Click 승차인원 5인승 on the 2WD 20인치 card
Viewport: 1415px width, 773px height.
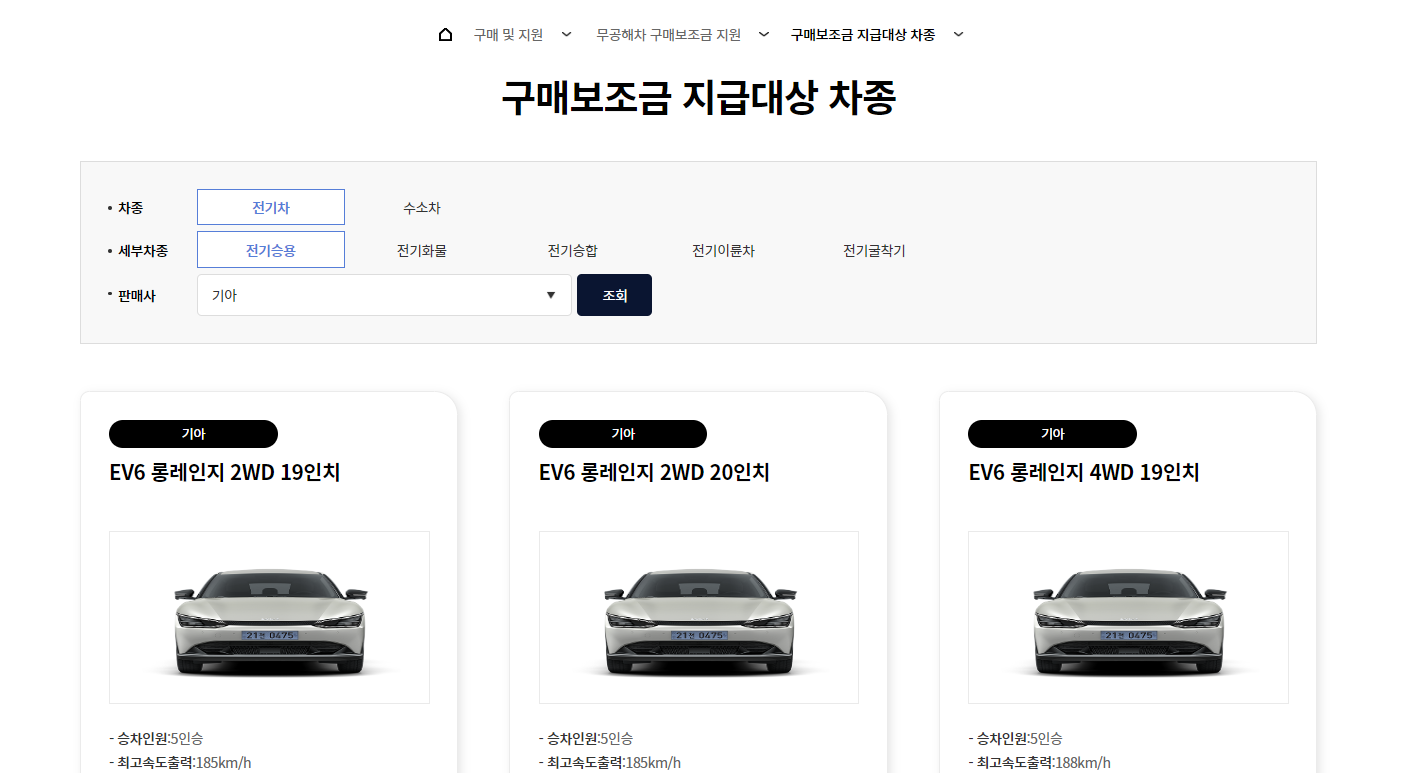[586, 739]
